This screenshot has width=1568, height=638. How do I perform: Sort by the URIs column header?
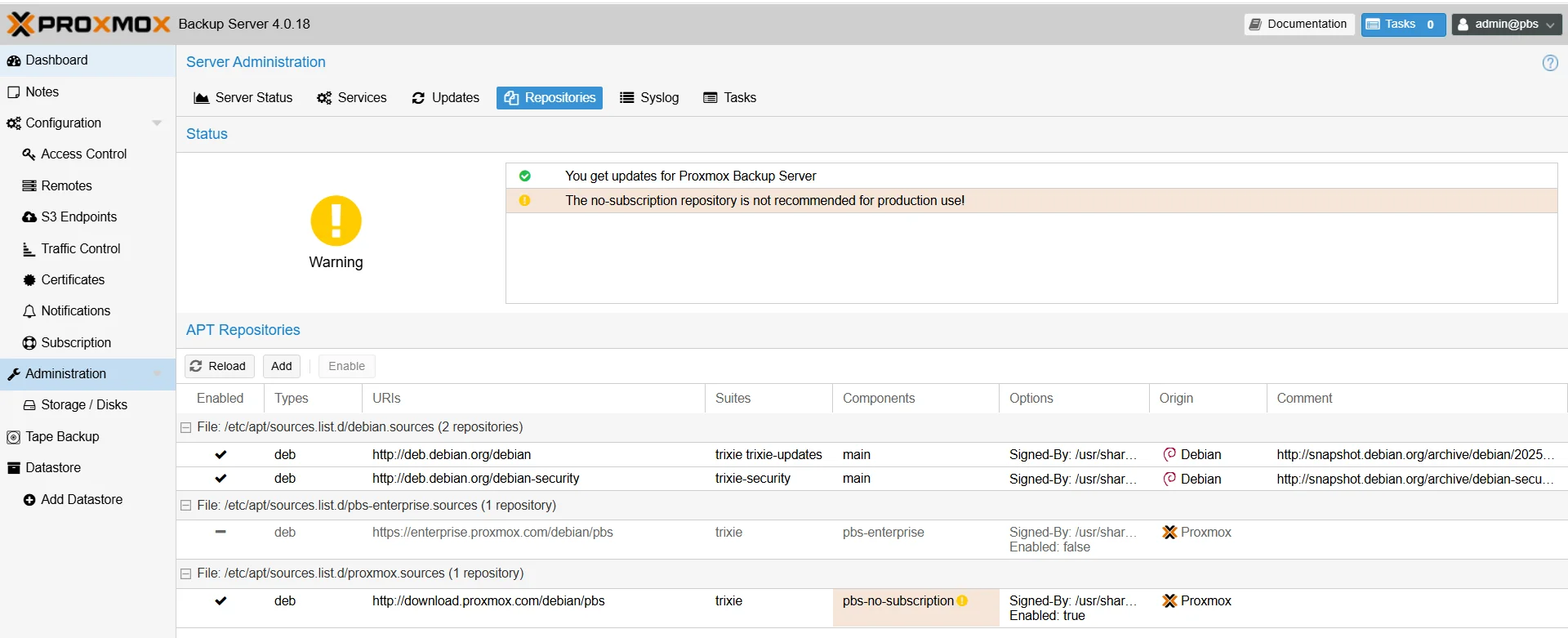pyautogui.click(x=533, y=399)
